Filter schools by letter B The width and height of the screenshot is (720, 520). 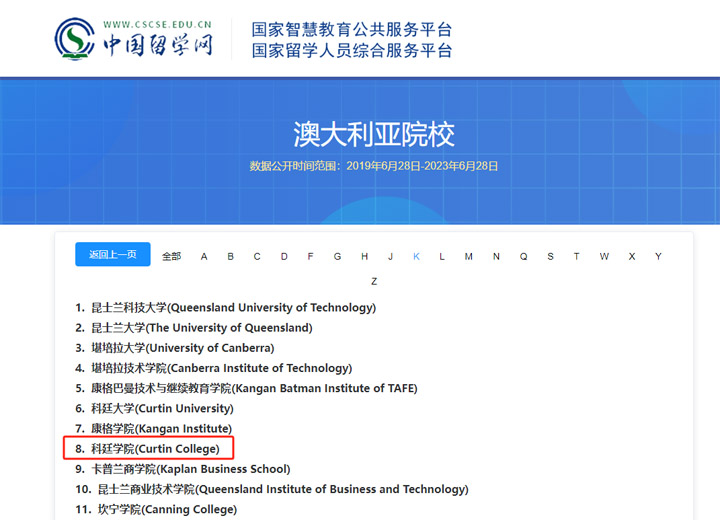(231, 256)
